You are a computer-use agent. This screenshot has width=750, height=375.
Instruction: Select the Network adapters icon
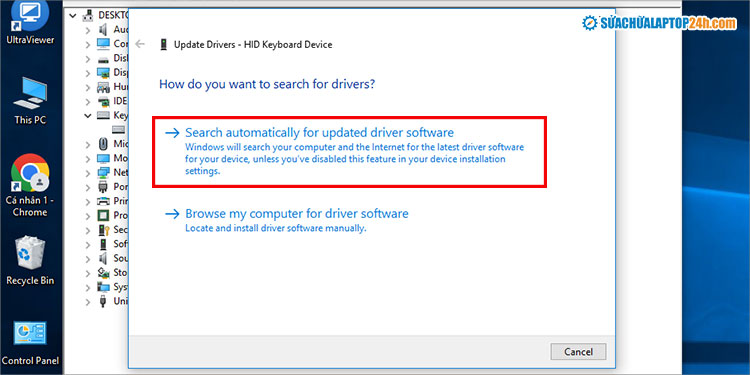(x=103, y=173)
